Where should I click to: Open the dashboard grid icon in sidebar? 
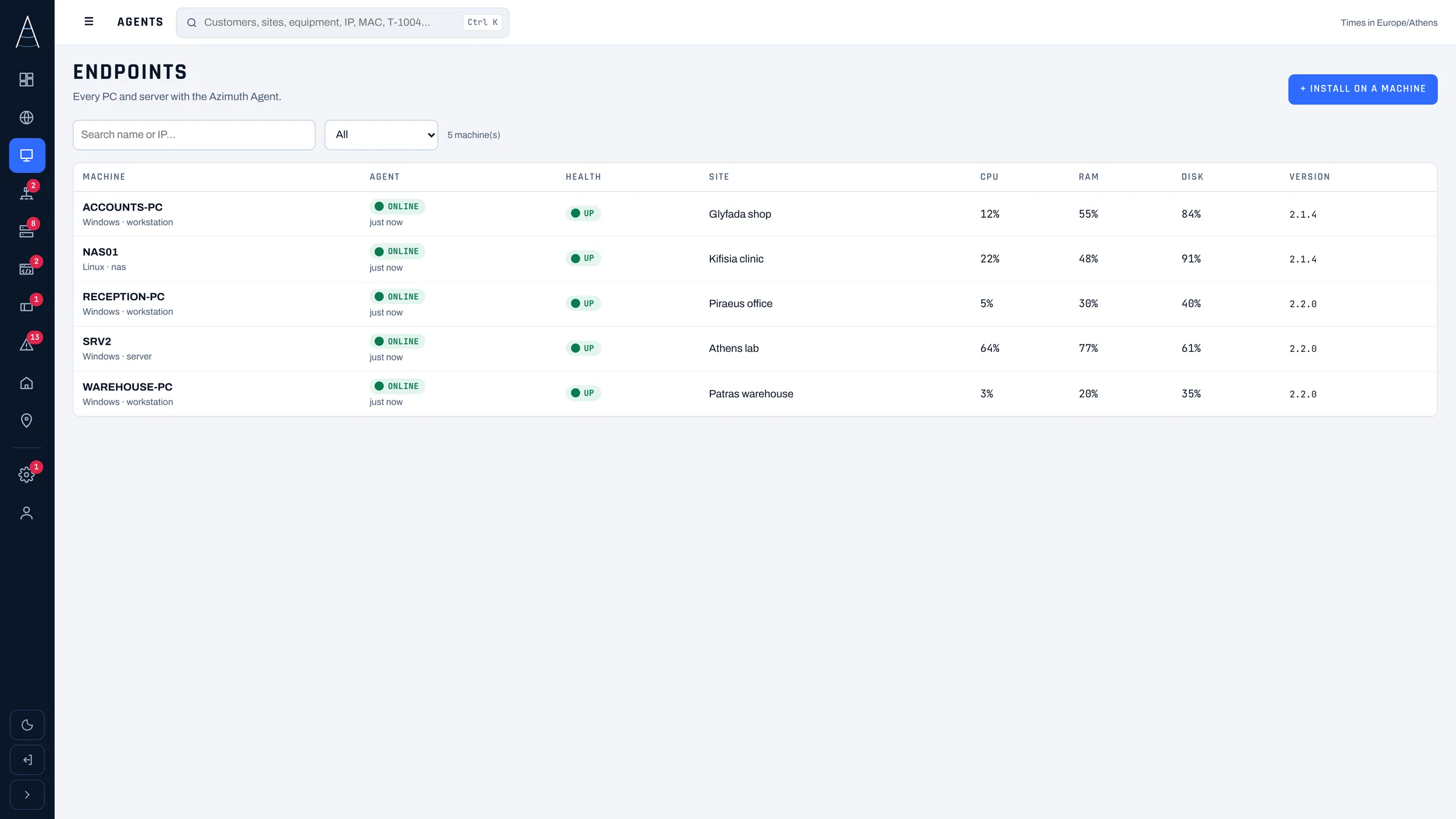tap(27, 79)
